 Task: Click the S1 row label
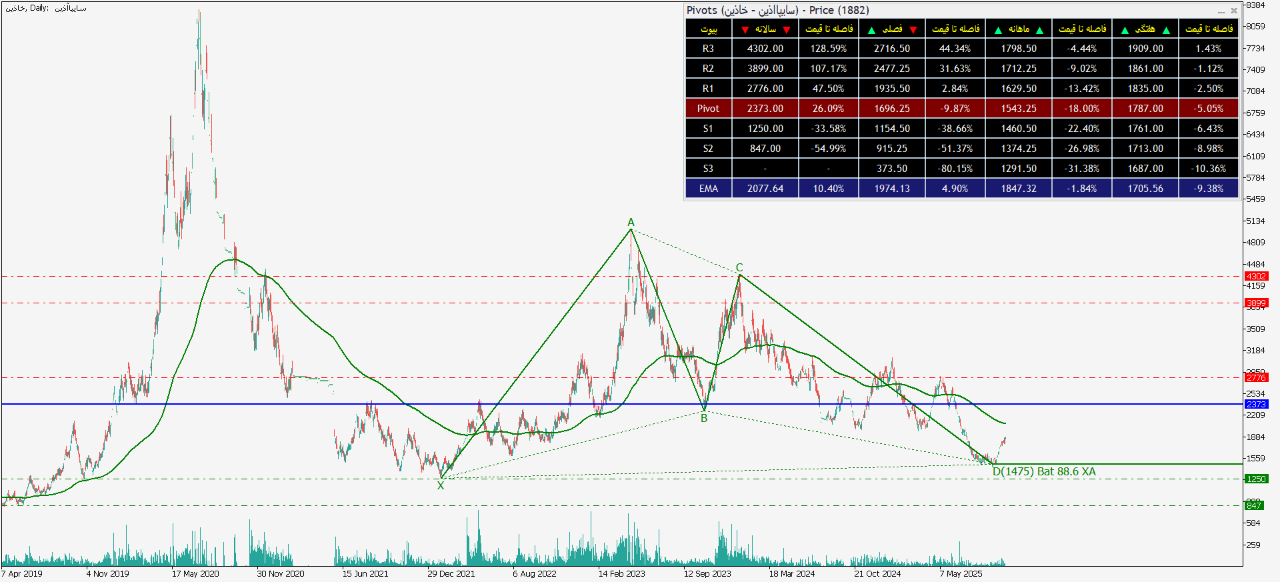coord(708,128)
